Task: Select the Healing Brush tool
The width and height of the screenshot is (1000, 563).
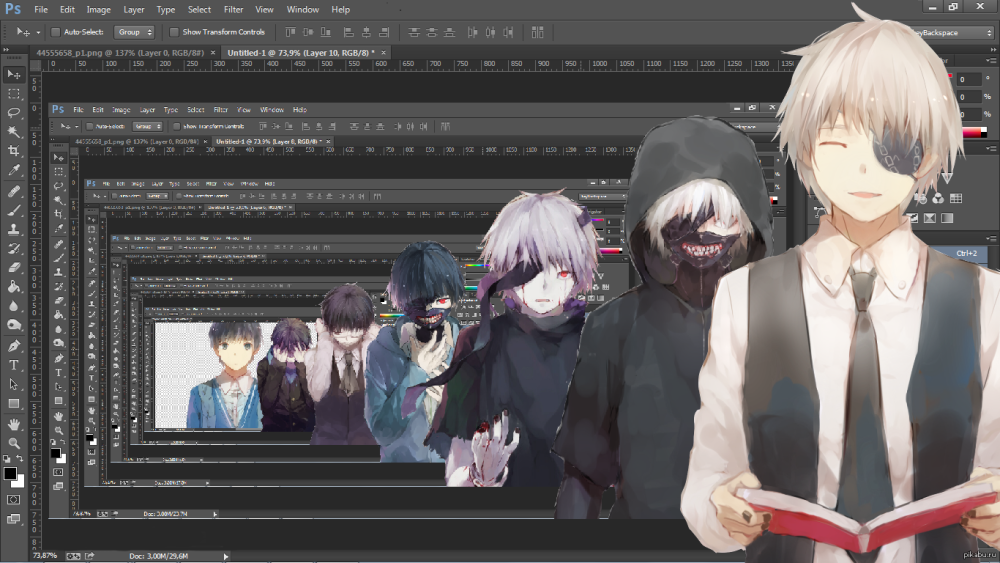Action: point(13,191)
